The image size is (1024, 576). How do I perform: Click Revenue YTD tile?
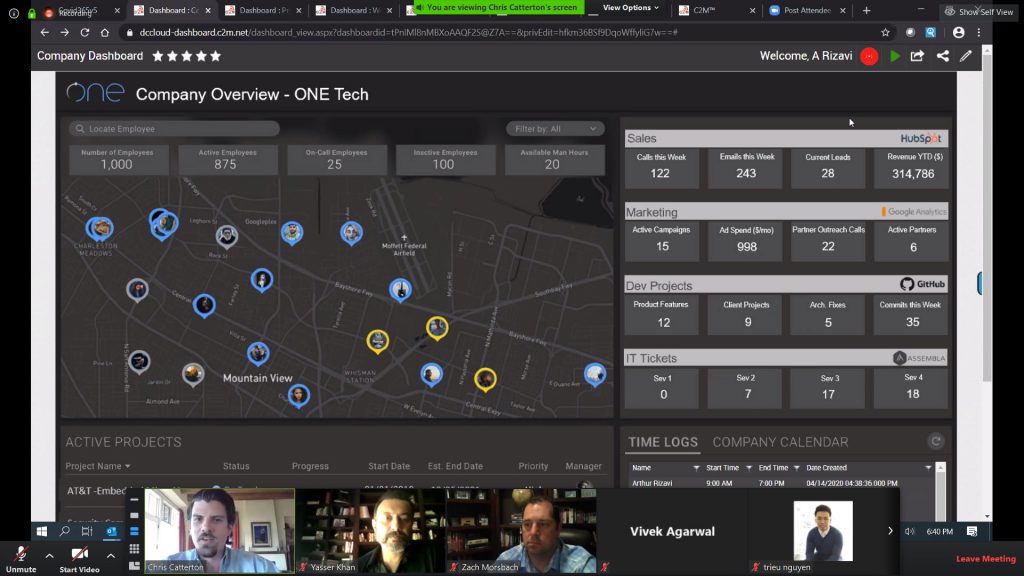tap(912, 167)
